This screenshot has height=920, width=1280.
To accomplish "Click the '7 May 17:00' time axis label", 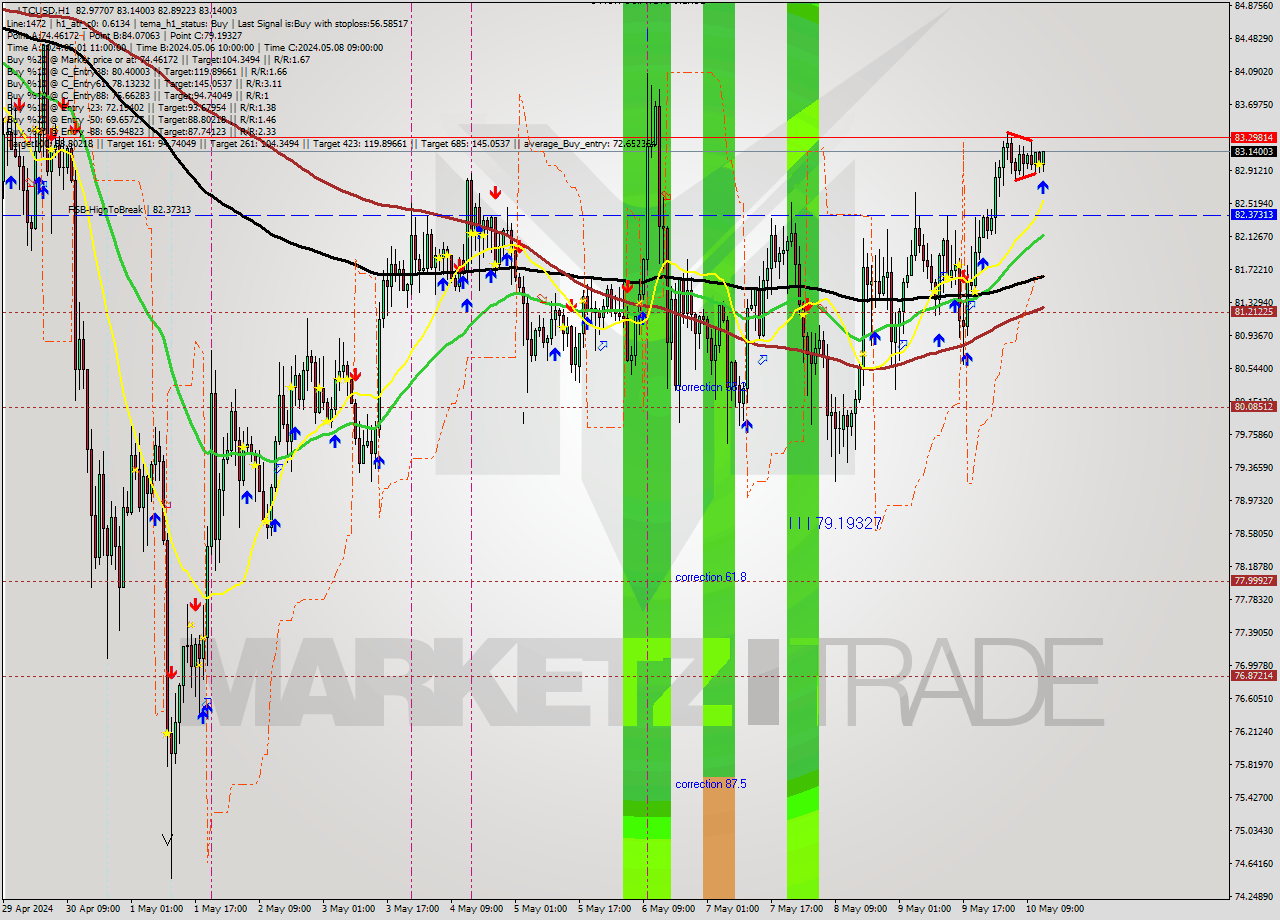I will pos(798,909).
